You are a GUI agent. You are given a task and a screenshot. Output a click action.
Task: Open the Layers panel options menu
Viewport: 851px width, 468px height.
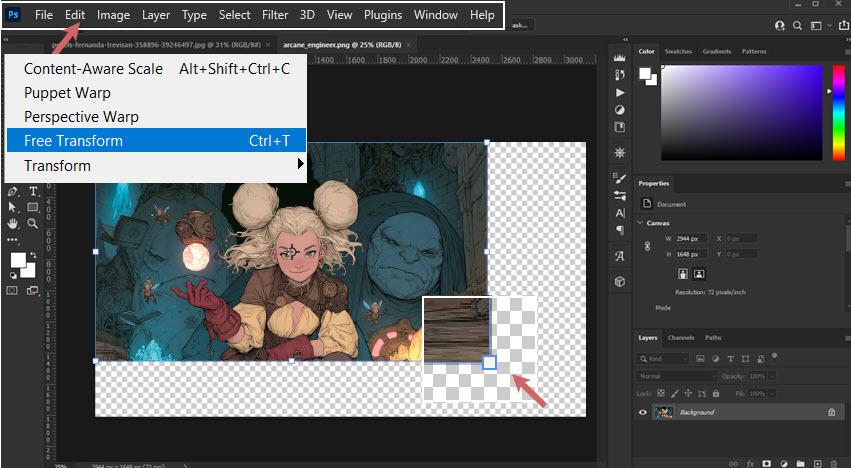tap(848, 338)
